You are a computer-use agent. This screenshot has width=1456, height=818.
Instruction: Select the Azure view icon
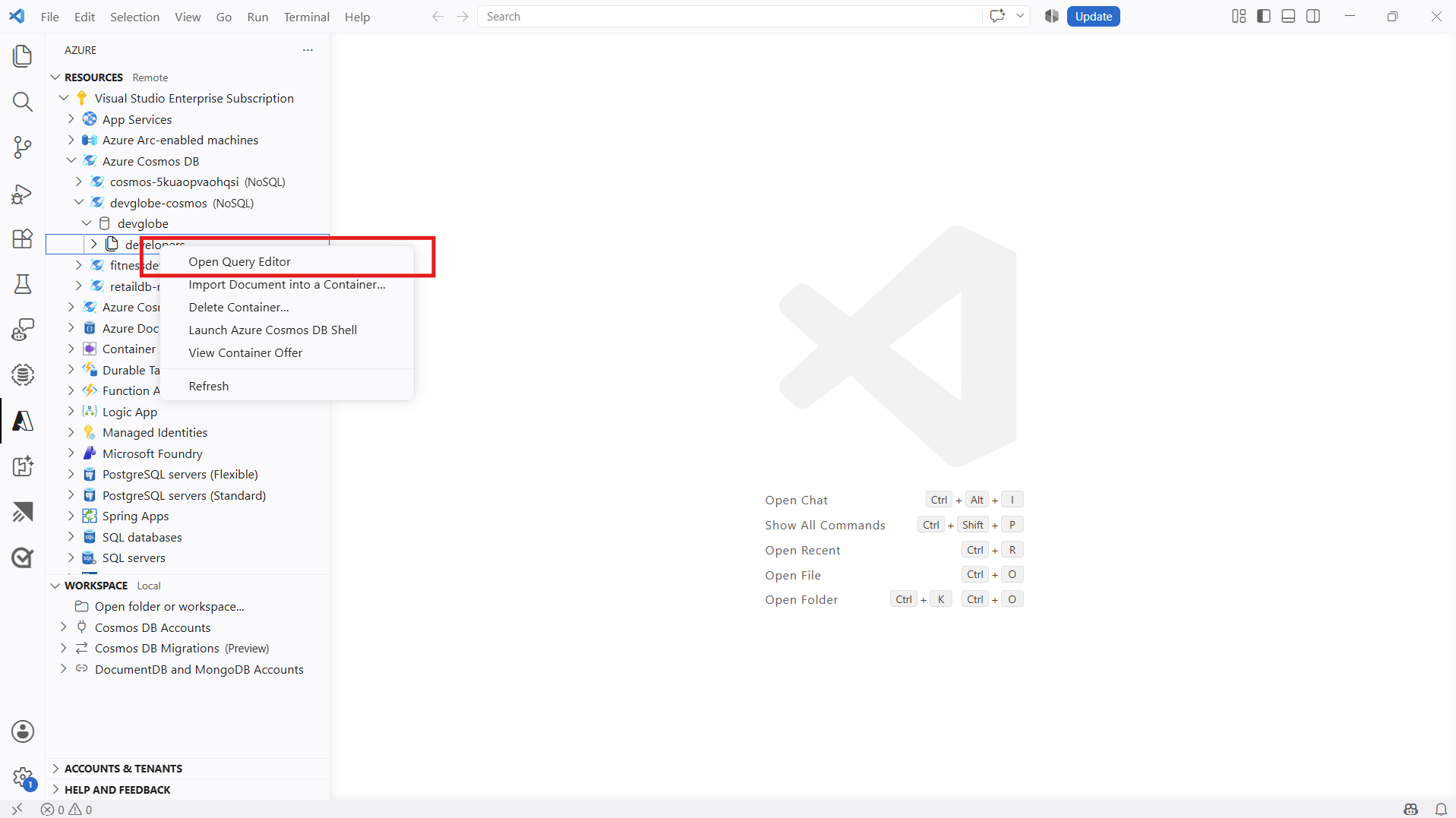23,421
